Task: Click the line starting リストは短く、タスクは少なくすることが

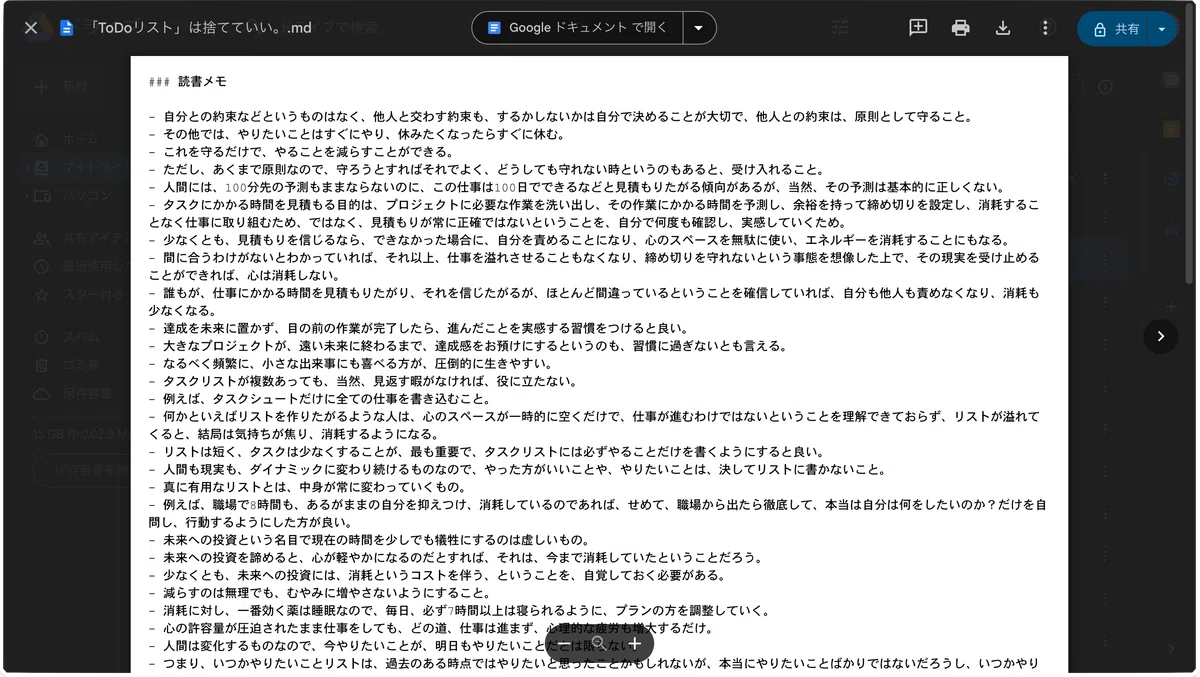Action: (486, 452)
